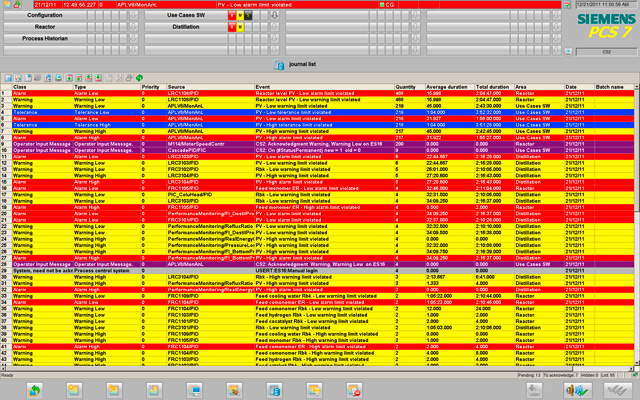Viewport: 640px width, 400px height.
Task: Click the Average duration column header
Action: coord(446,87)
